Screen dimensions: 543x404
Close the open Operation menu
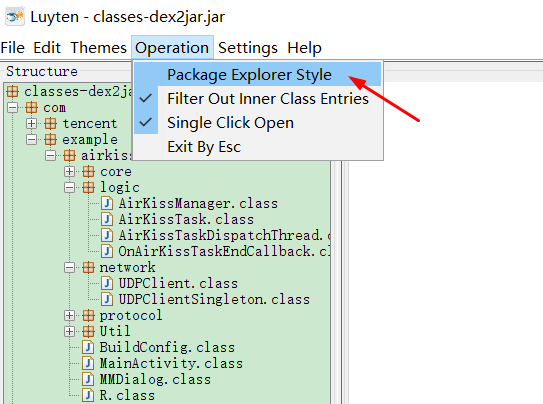click(x=172, y=47)
